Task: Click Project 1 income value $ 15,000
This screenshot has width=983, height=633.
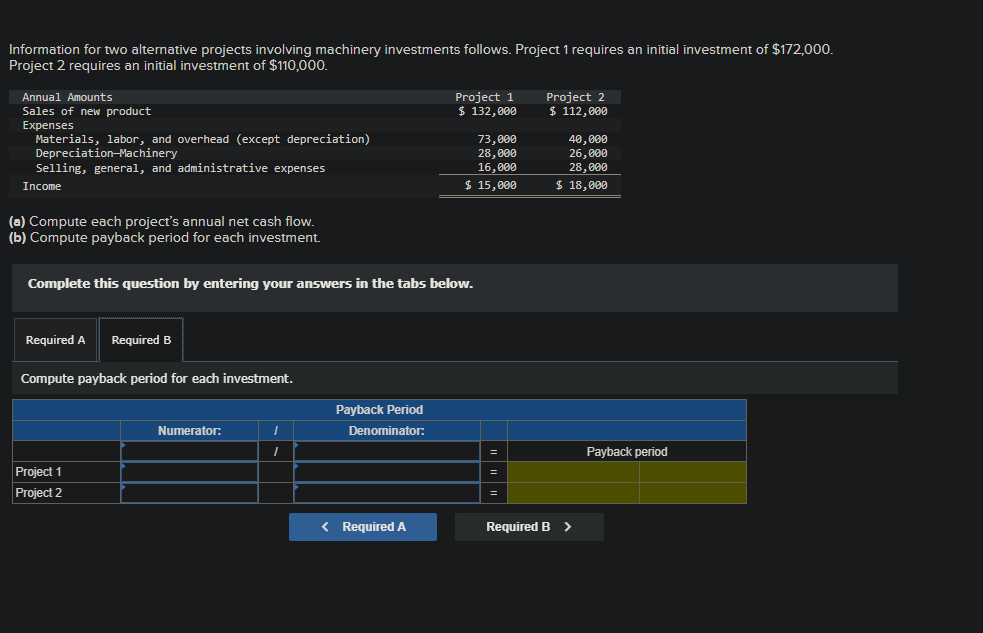Action: tap(490, 186)
